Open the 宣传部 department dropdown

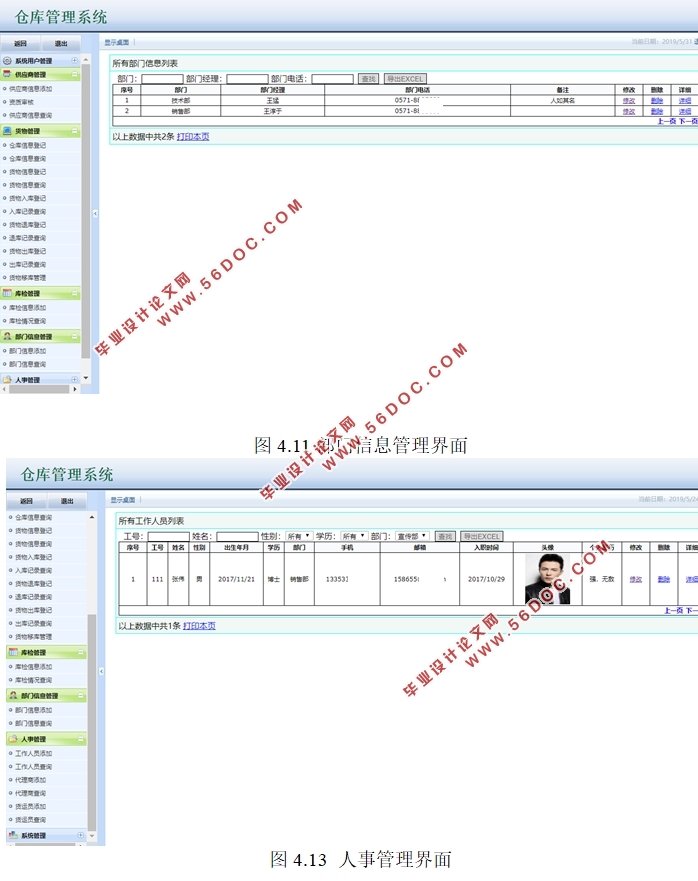tap(412, 537)
